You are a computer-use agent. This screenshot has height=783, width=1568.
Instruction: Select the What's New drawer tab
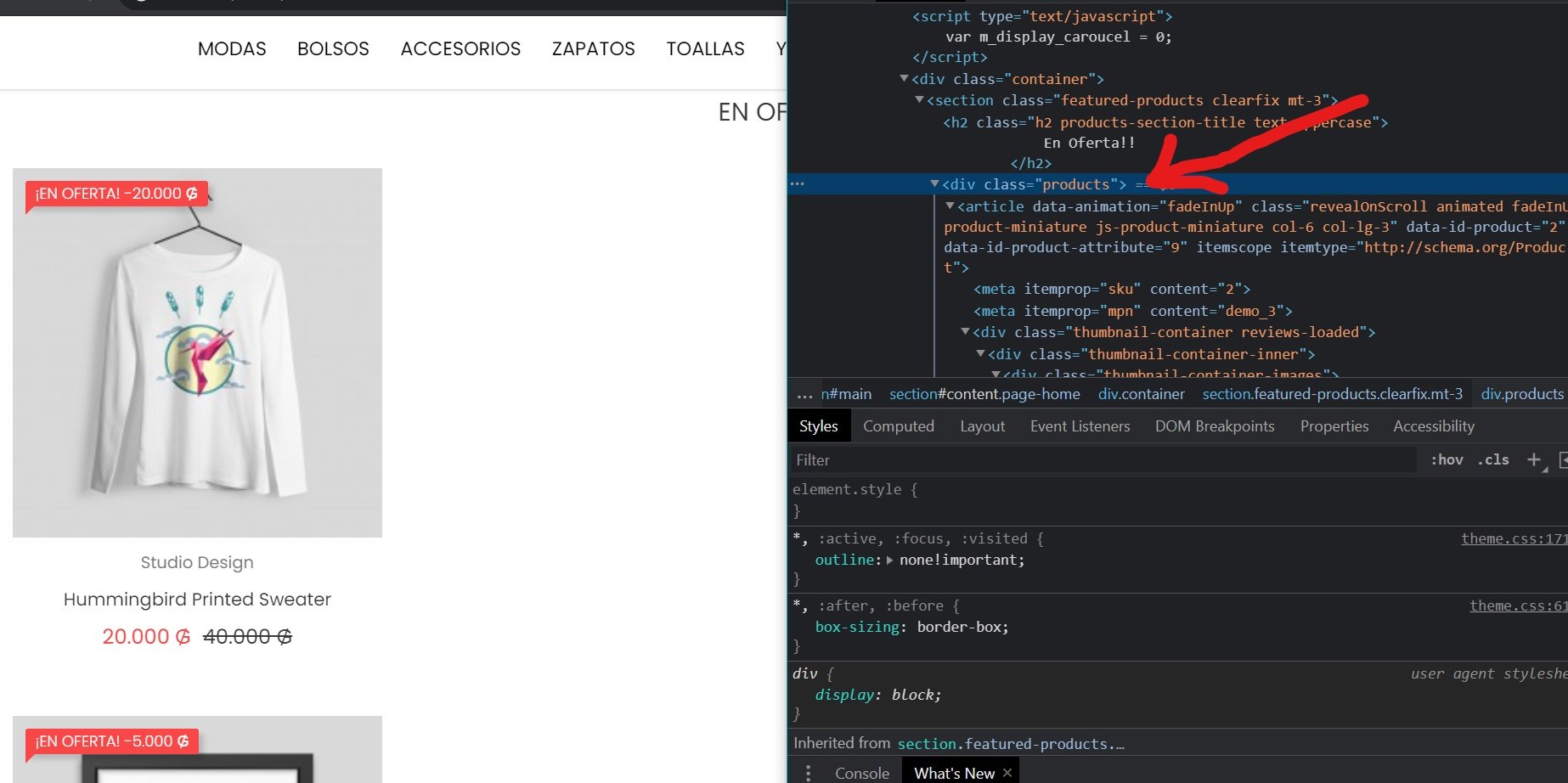(954, 773)
